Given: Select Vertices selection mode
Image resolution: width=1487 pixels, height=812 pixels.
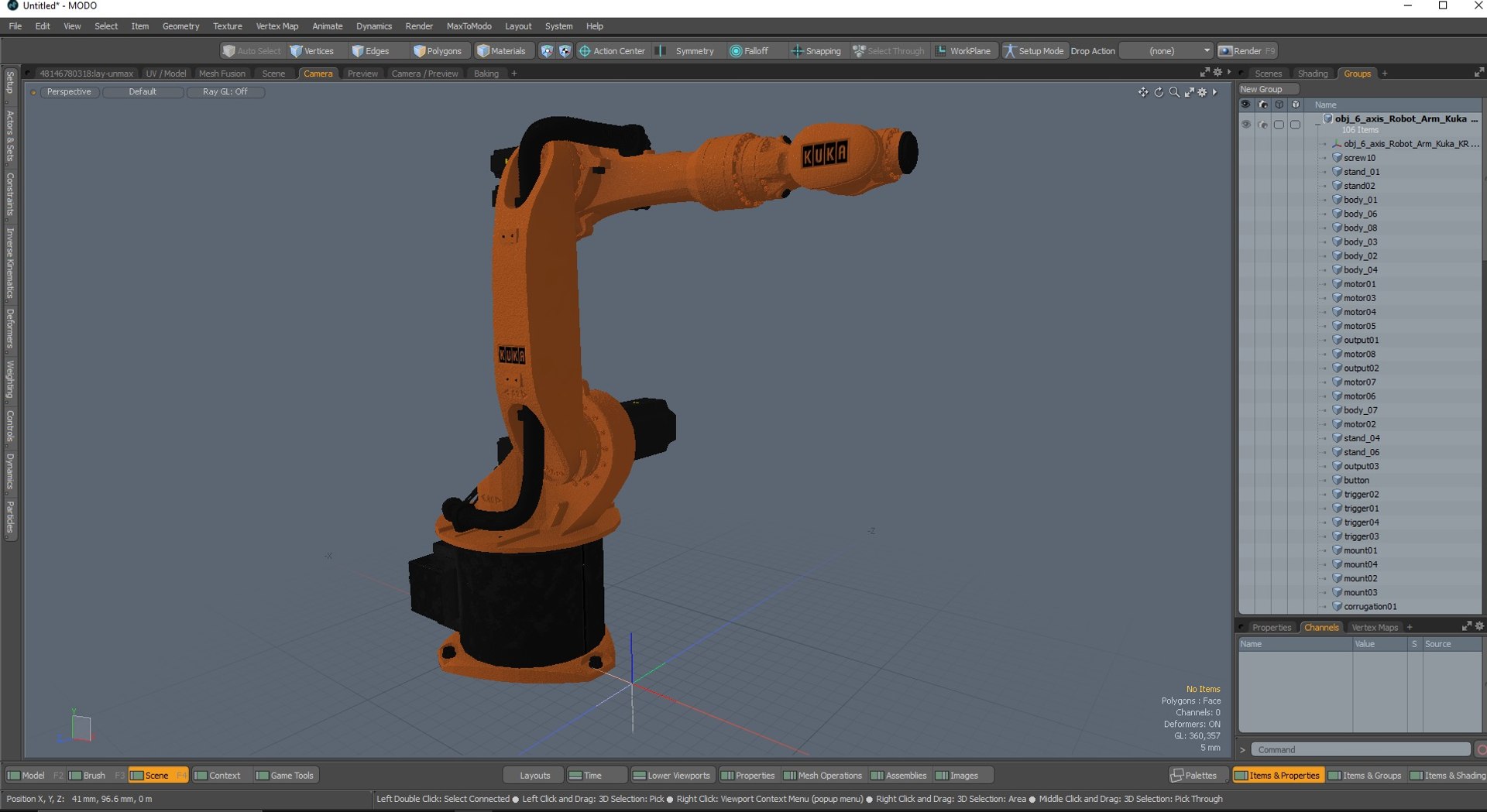Looking at the screenshot, I should [311, 51].
